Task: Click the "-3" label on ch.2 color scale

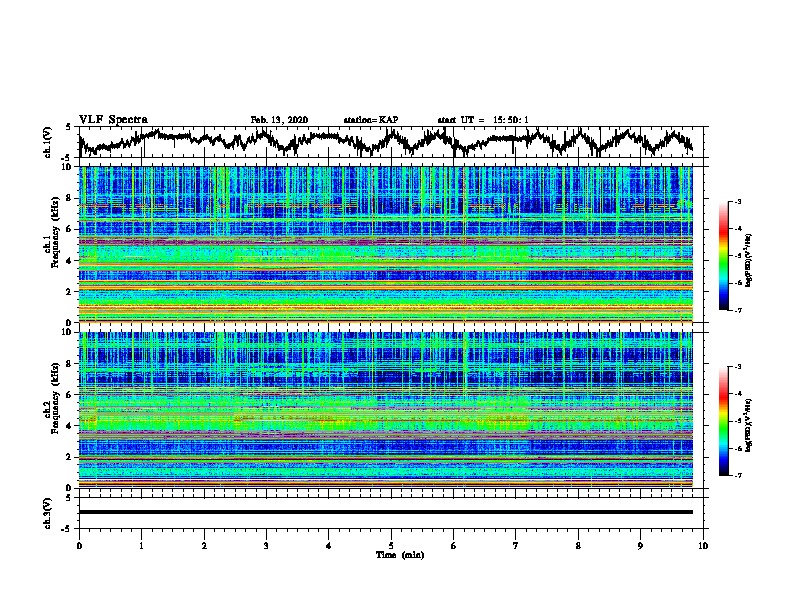Action: click(x=737, y=367)
